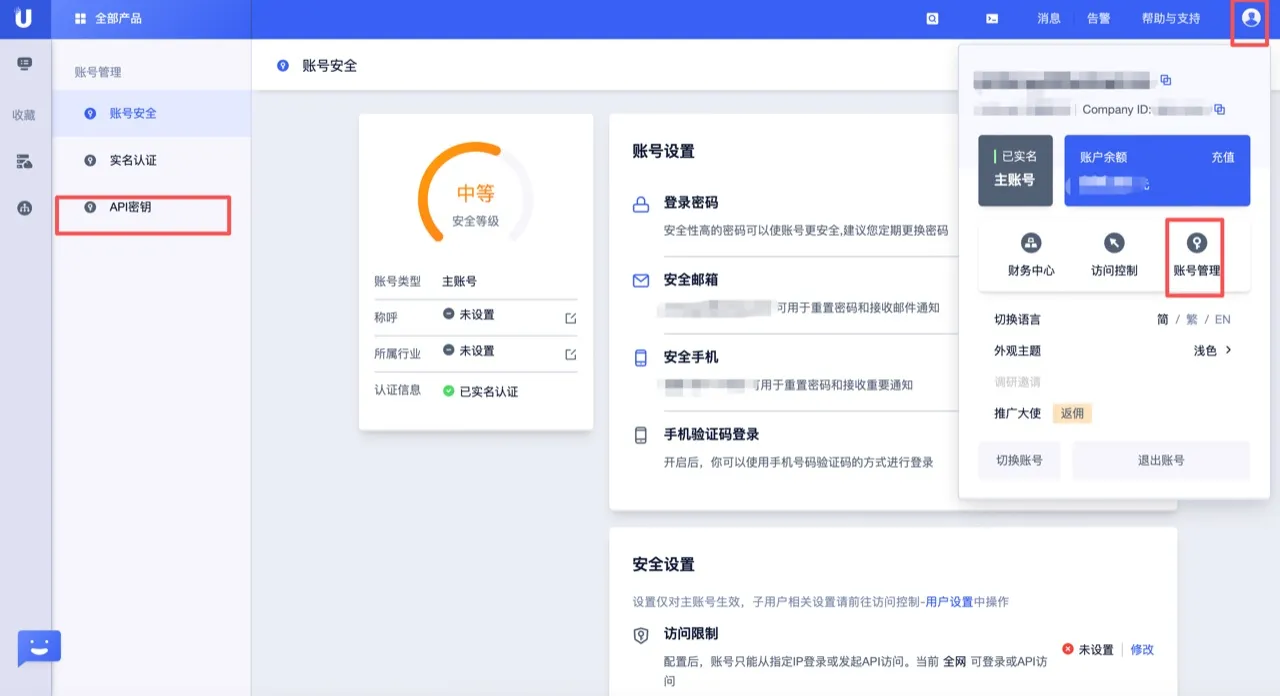The height and width of the screenshot is (696, 1280).
Task: Click the user avatar icon
Action: click(x=1250, y=18)
